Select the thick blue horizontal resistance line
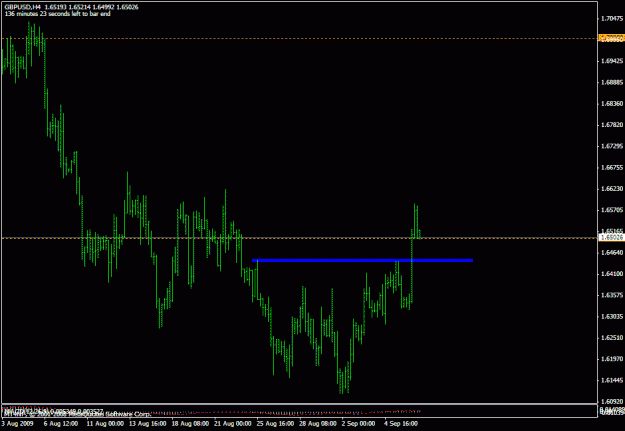Image resolution: width=625 pixels, height=431 pixels. click(362, 260)
